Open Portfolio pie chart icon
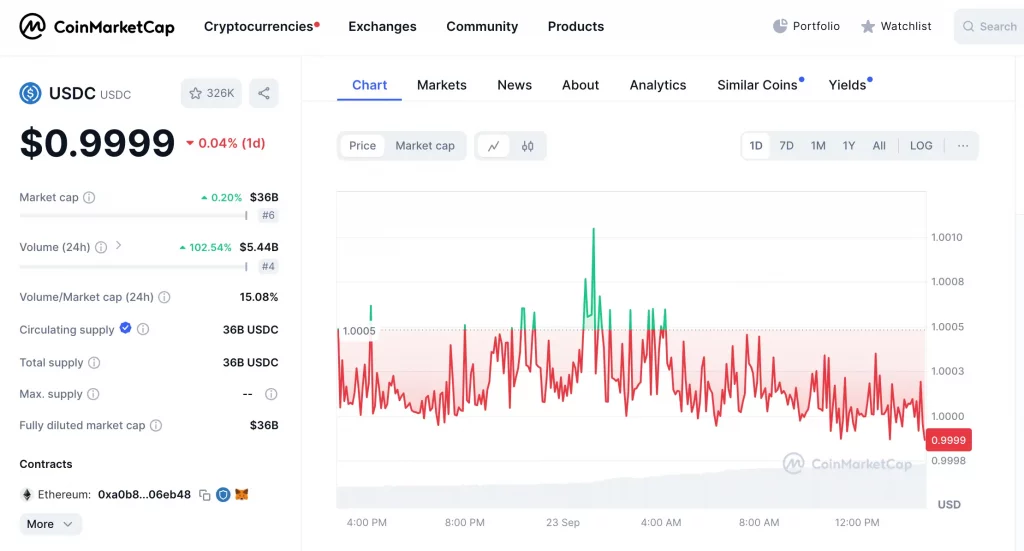The height and width of the screenshot is (551, 1024). tap(780, 26)
